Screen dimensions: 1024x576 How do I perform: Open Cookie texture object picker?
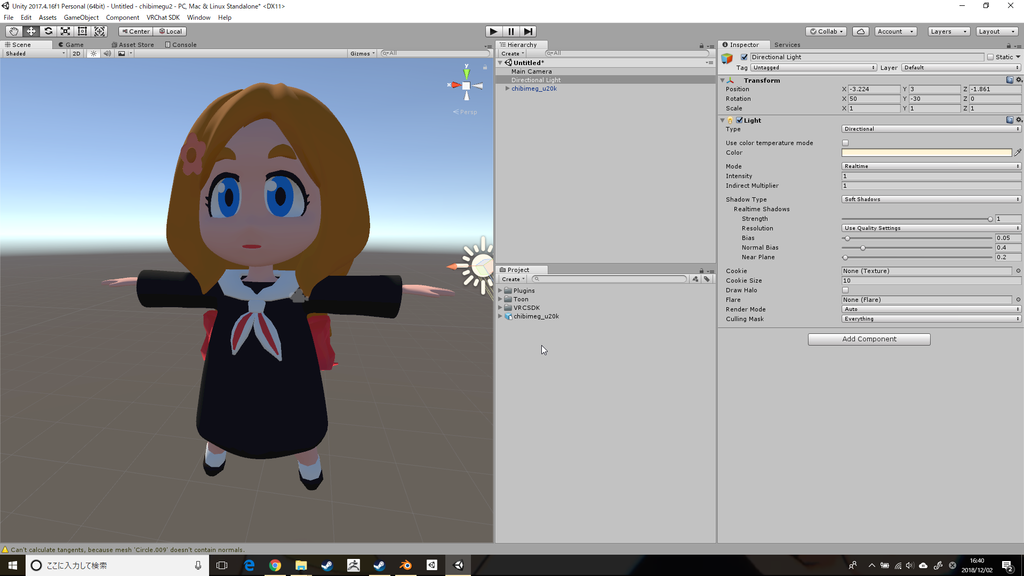1017,270
